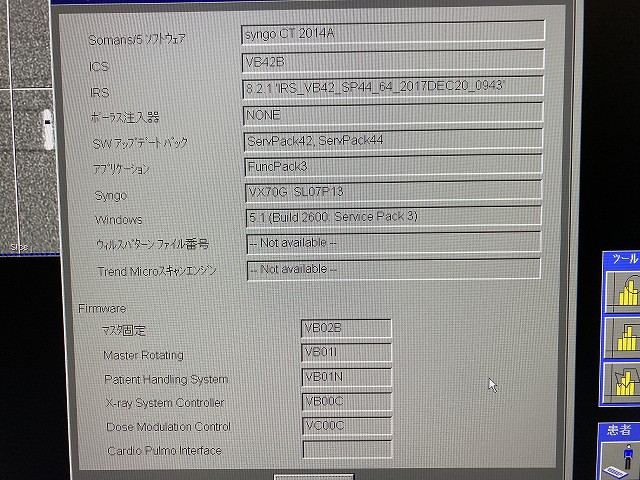Click the Master Rotating label
This screenshot has width=640, height=480.
[x=144, y=356]
